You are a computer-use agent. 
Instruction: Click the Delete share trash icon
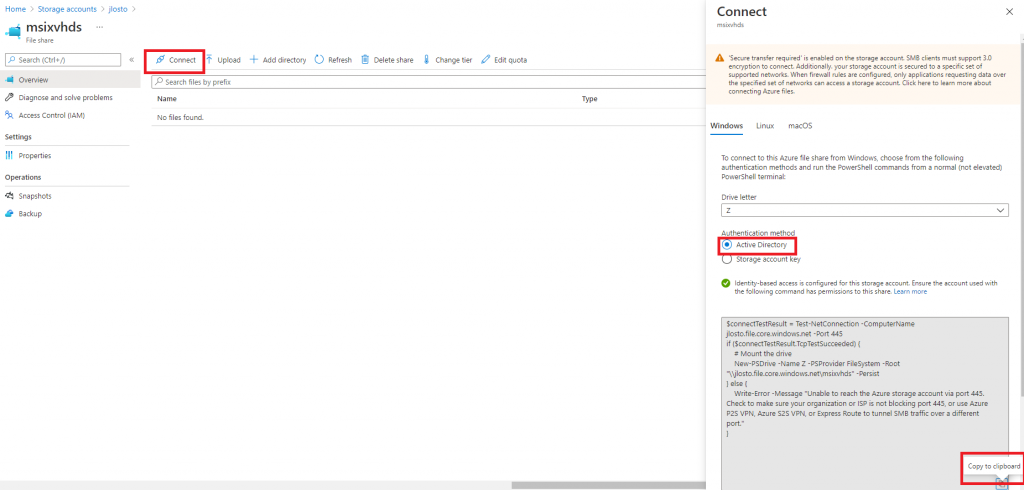click(x=365, y=59)
